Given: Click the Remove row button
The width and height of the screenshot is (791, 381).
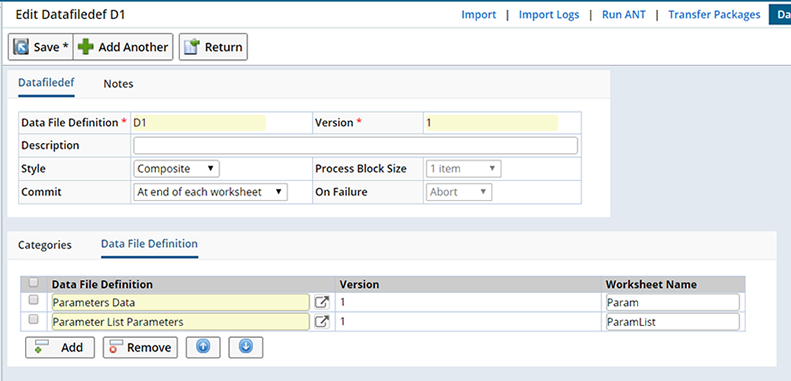Looking at the screenshot, I should pos(140,347).
